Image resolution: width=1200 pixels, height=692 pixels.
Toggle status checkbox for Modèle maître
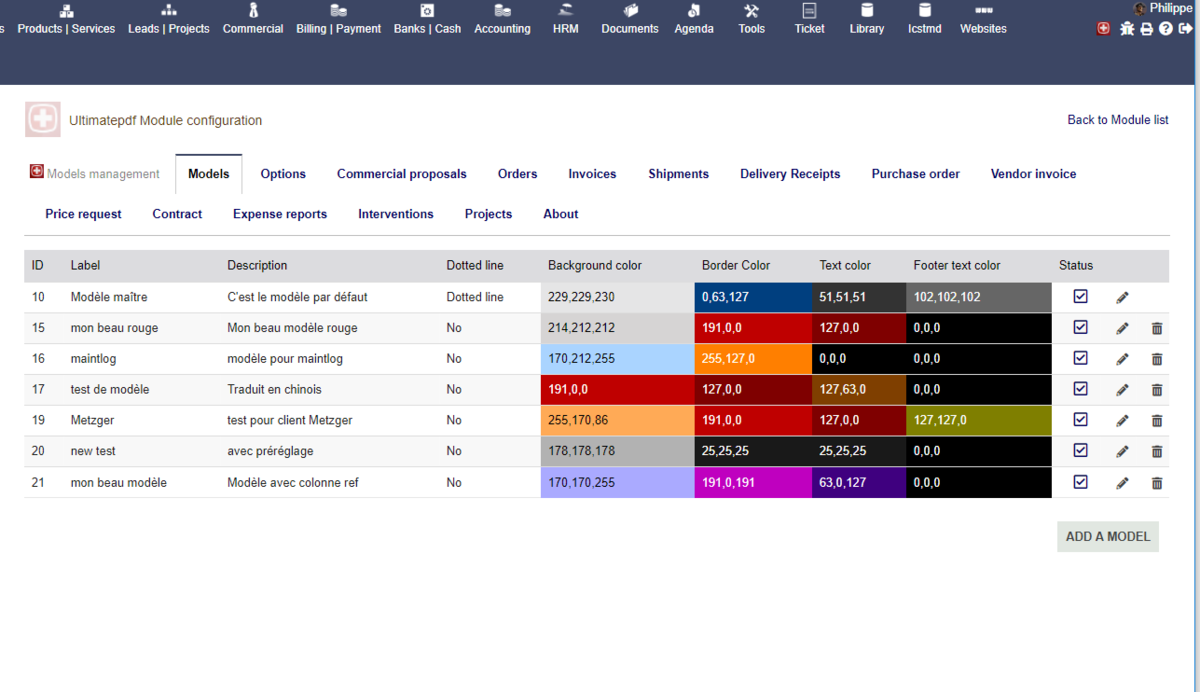point(1080,296)
